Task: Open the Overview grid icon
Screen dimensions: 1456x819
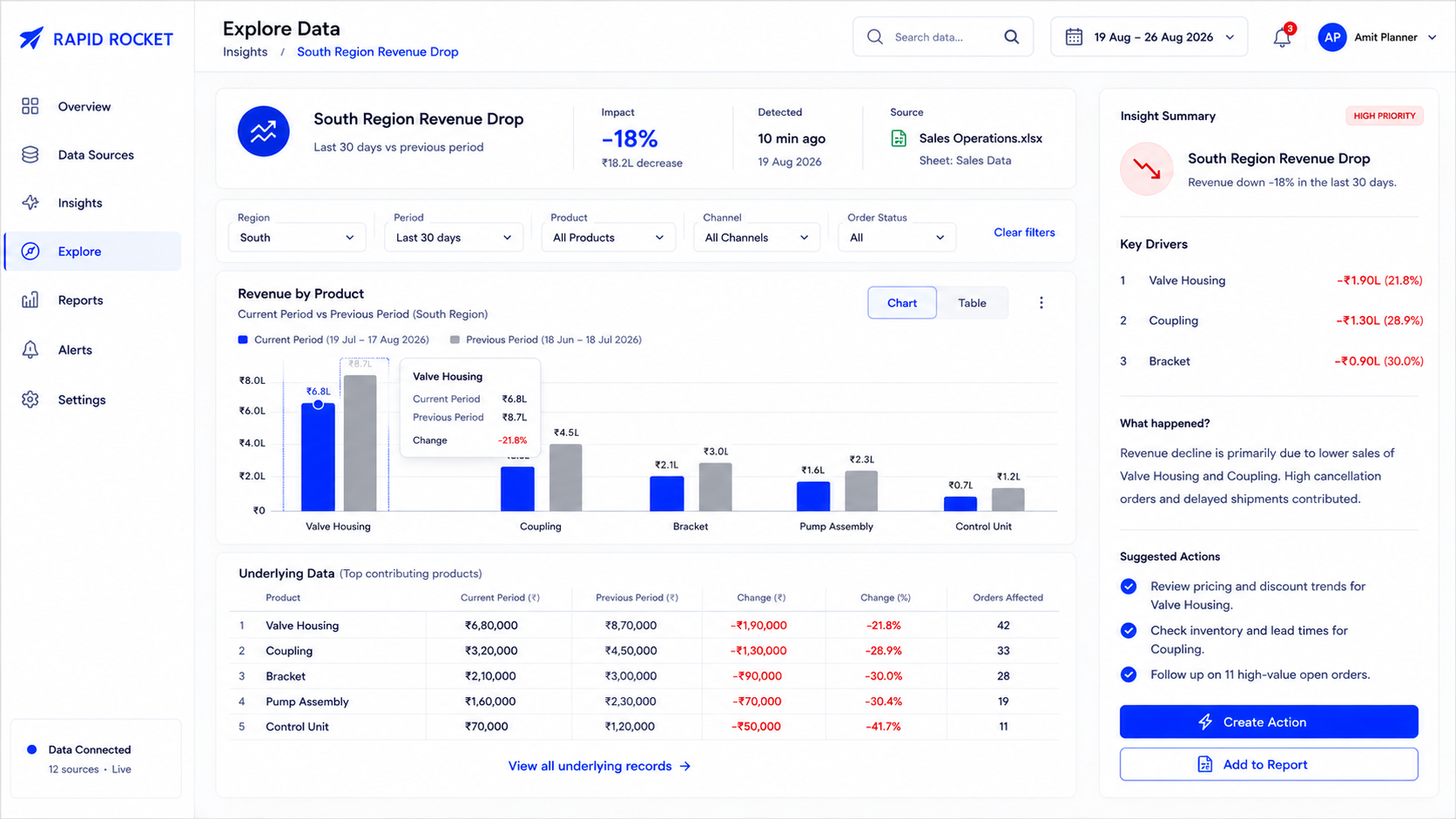Action: pos(30,106)
